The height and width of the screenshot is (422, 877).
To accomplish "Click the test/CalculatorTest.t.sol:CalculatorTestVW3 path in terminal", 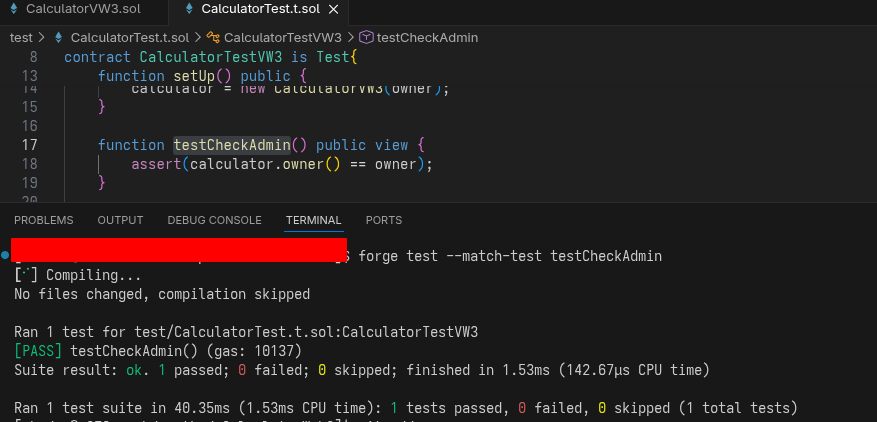I will pos(307,332).
